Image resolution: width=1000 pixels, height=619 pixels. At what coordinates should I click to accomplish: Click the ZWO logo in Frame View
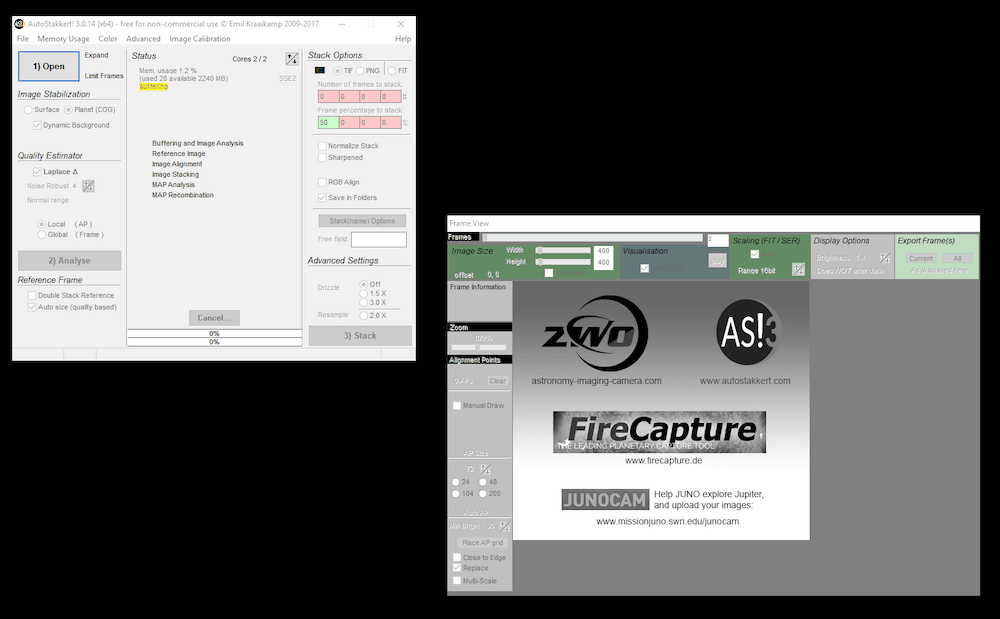(594, 333)
